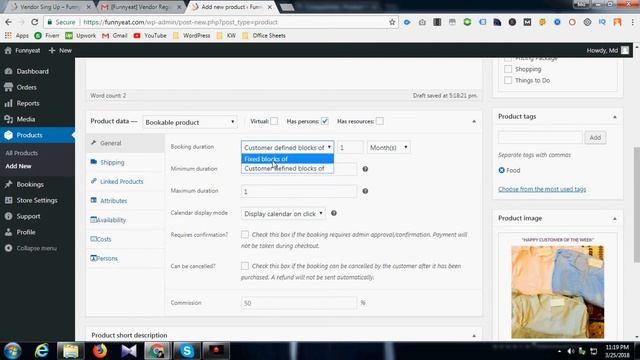Click New in admin toolbar
640x360 pixels.
(60, 51)
